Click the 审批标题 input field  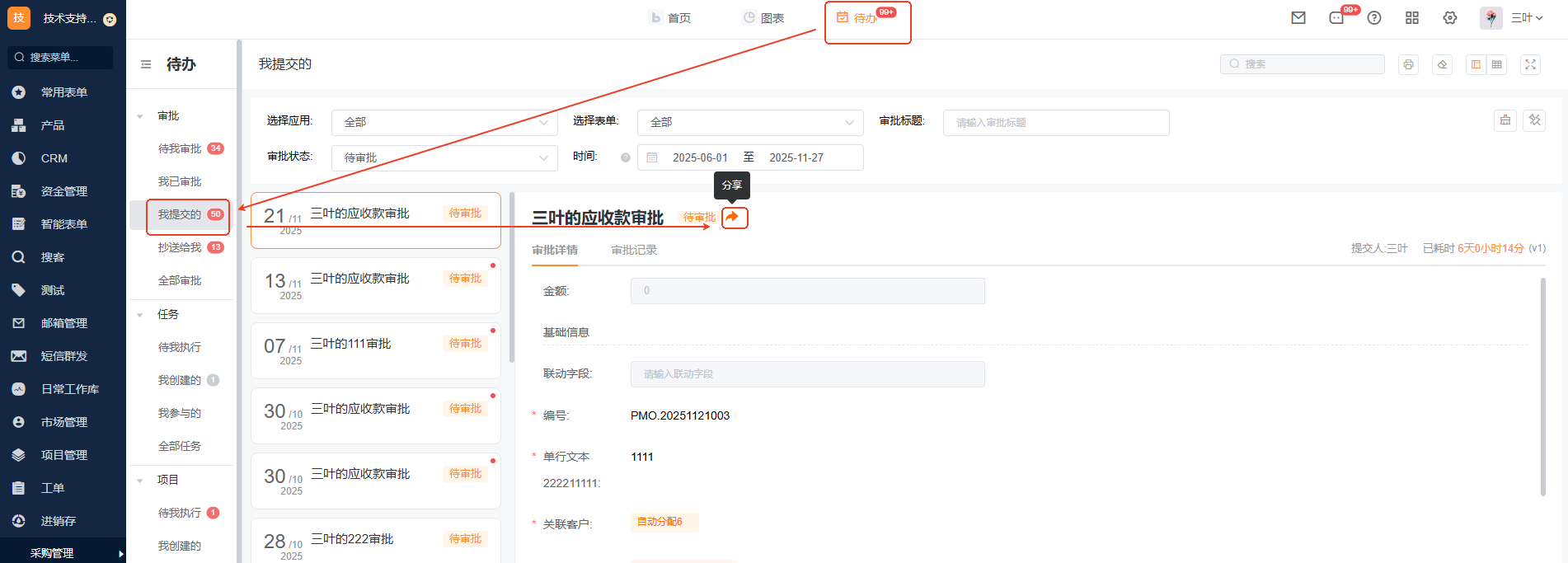tap(1055, 122)
